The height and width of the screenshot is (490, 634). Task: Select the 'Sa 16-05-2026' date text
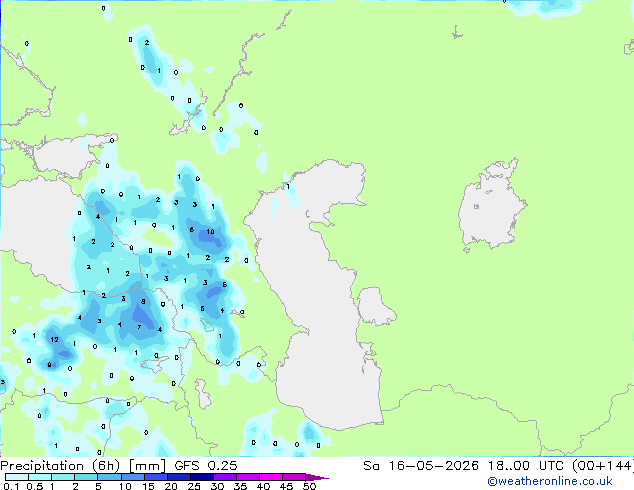(x=421, y=466)
